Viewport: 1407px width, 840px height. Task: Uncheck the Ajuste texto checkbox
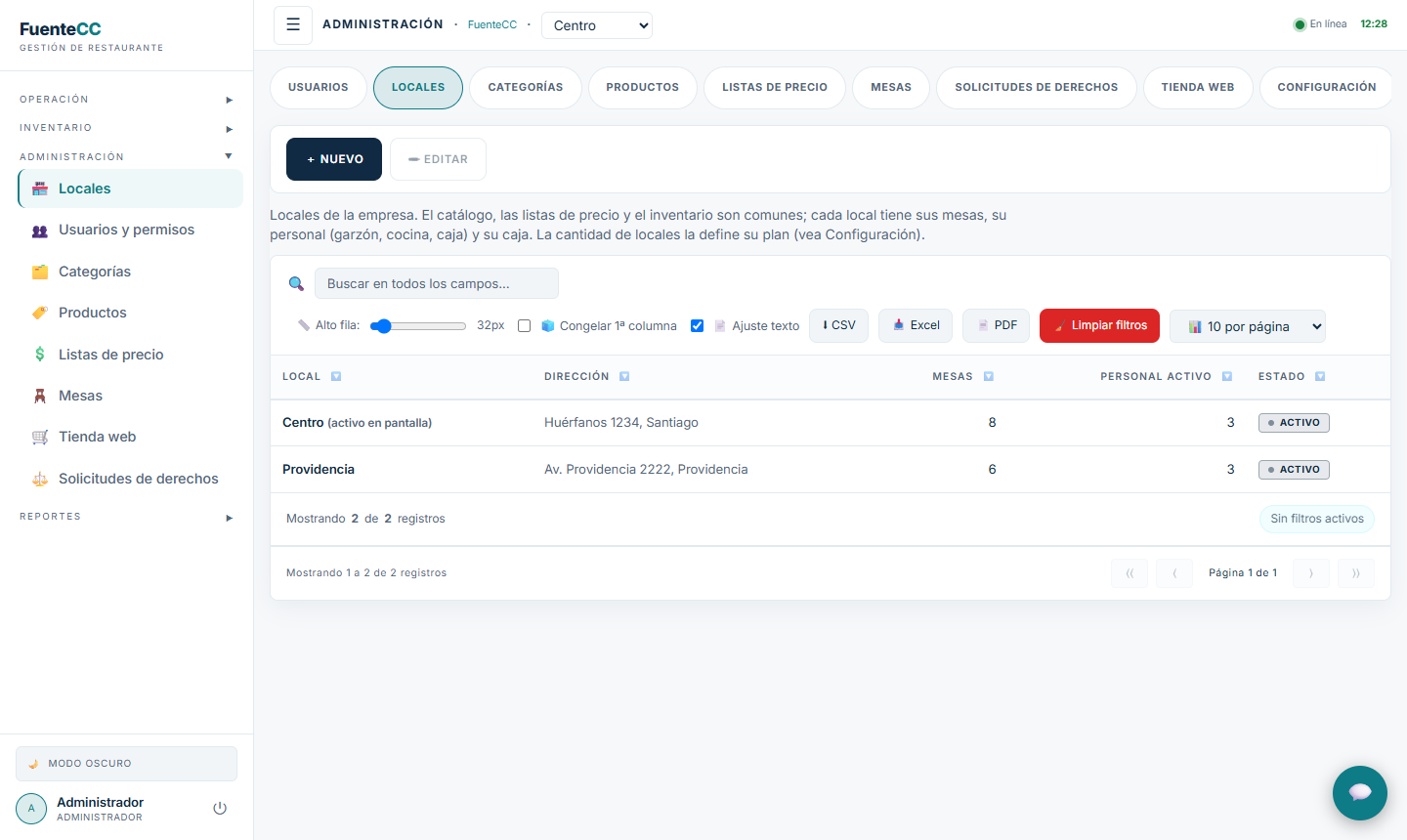698,326
